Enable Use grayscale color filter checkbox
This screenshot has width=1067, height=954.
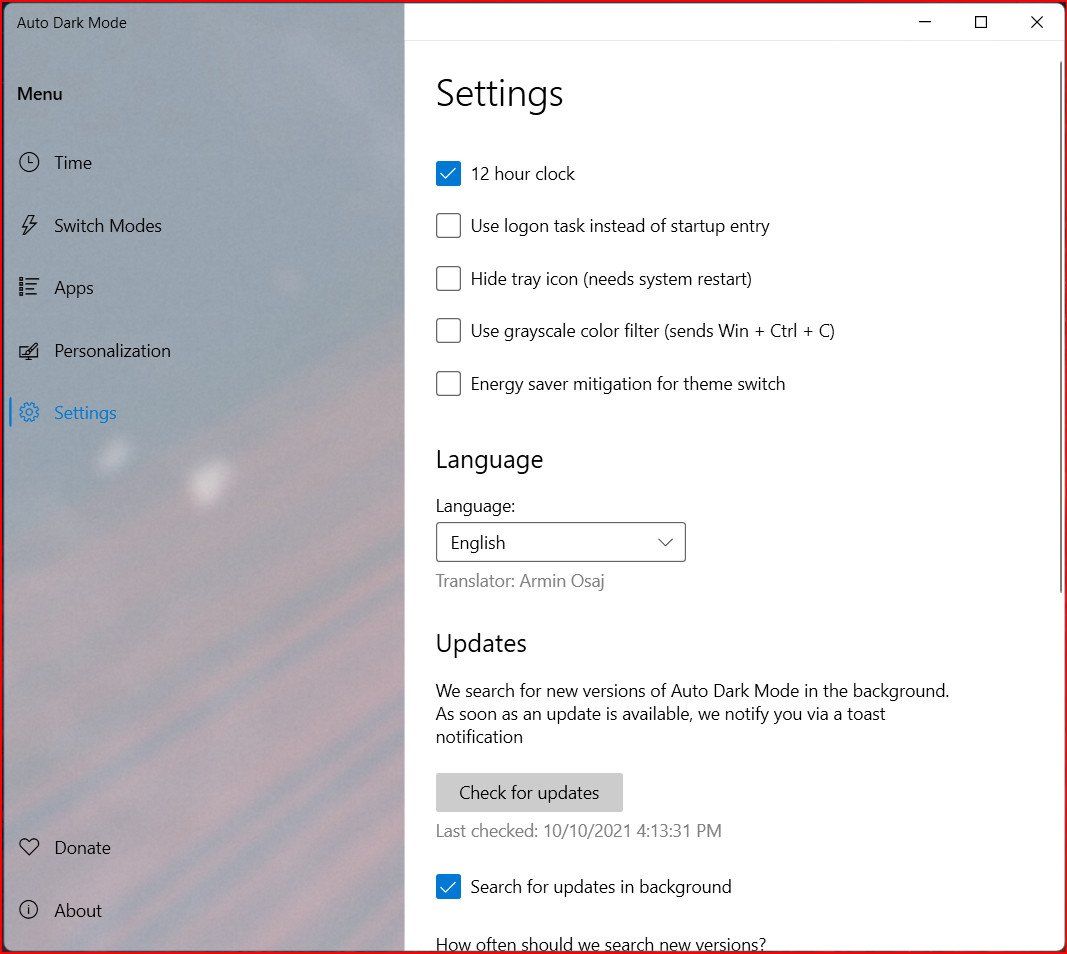pos(448,331)
